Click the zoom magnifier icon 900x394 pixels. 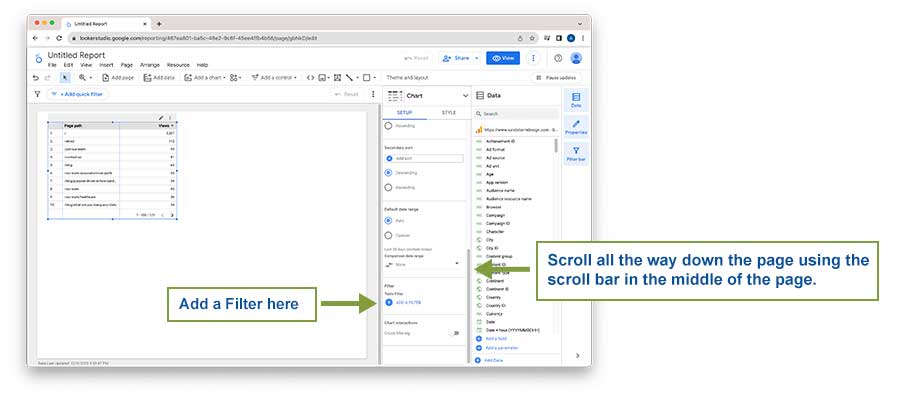82,78
